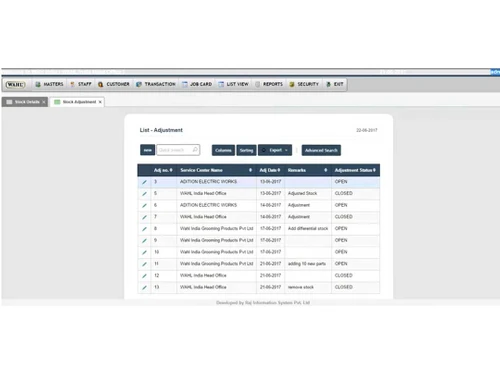The width and height of the screenshot is (500, 375).
Task: Open the CUSTOMER menu
Action: pyautogui.click(x=114, y=84)
